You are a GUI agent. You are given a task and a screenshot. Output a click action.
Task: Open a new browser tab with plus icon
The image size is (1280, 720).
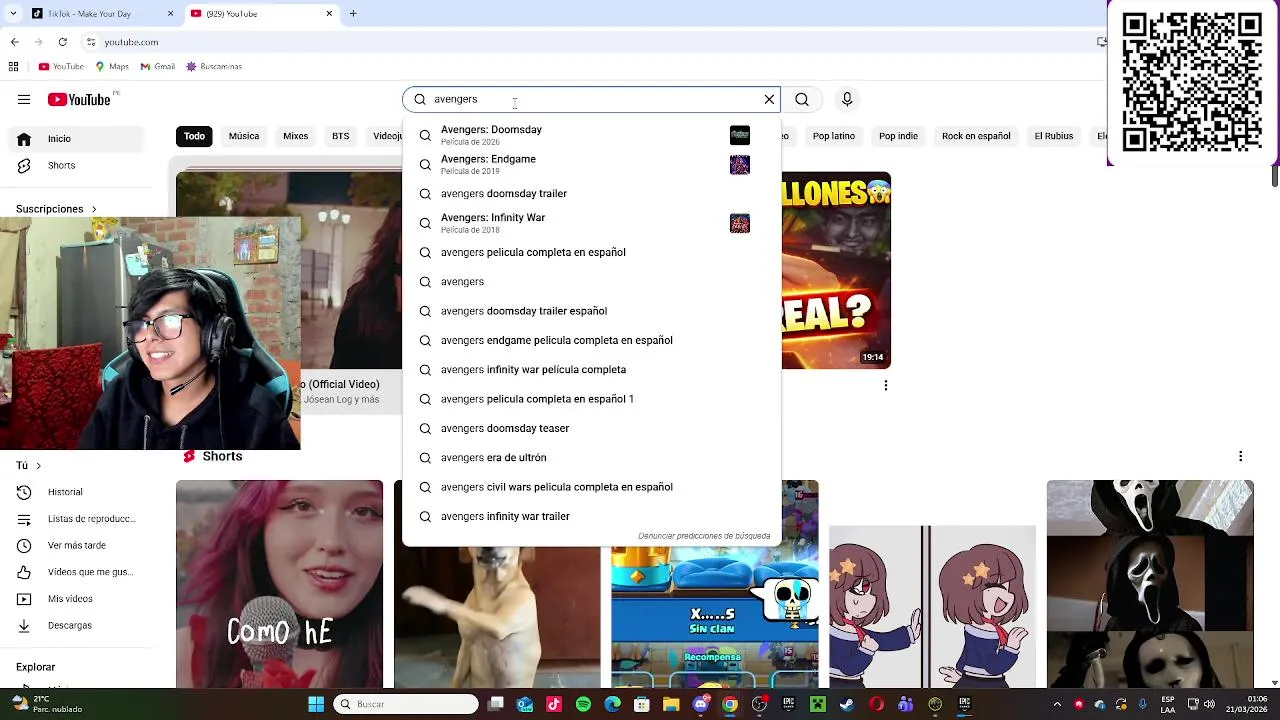[353, 14]
